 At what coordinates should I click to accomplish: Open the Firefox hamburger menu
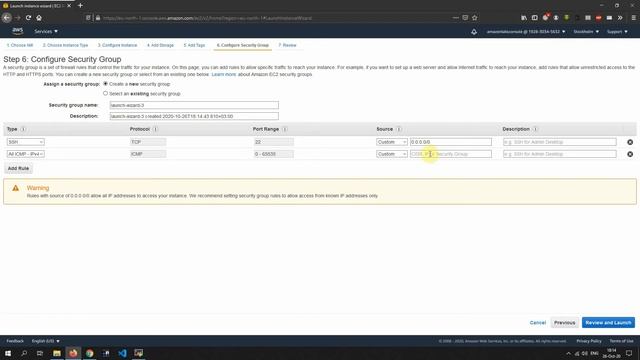(633, 18)
